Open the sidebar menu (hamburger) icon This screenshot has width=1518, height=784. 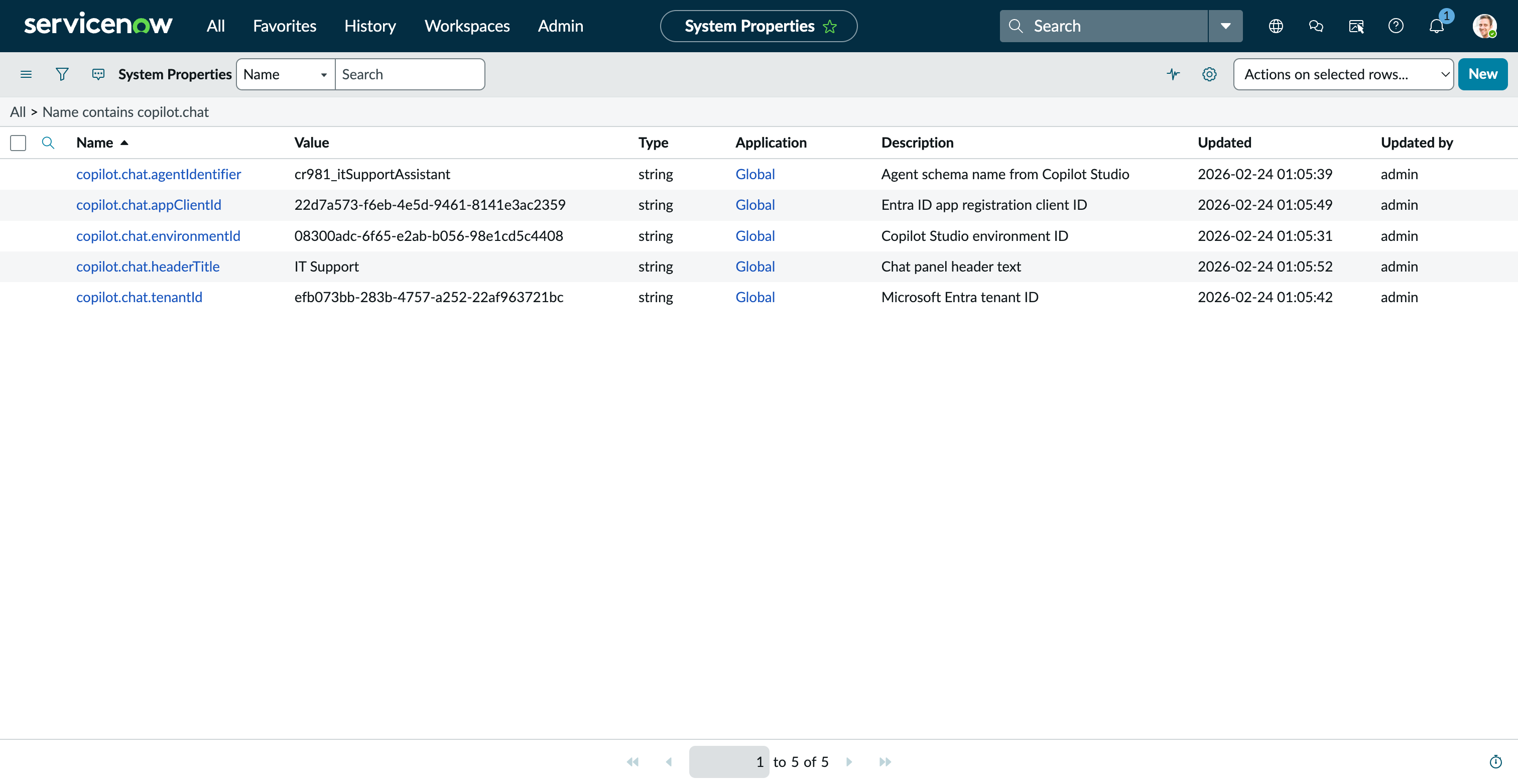tap(26, 74)
